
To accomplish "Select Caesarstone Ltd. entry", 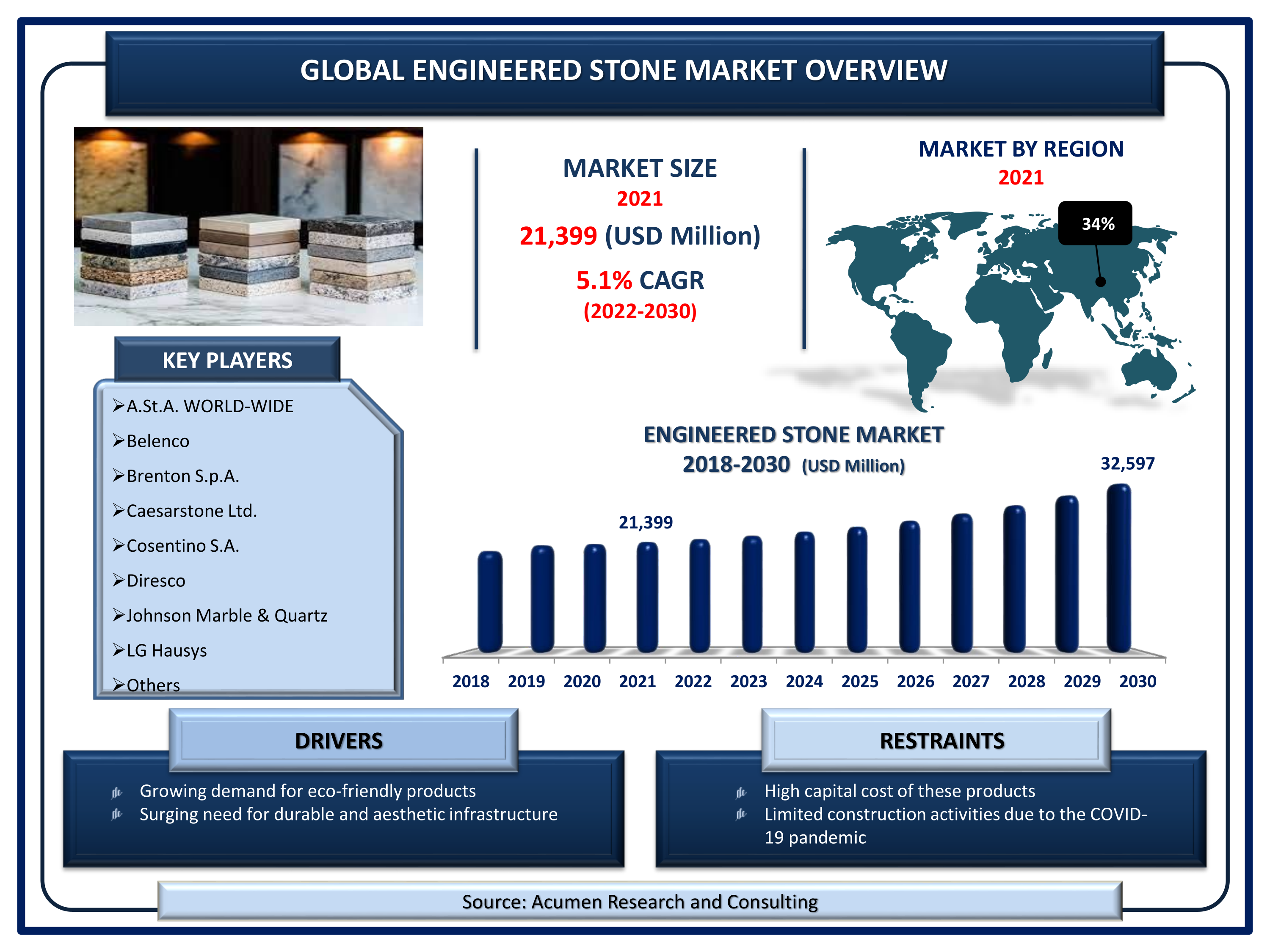I will pos(184,511).
